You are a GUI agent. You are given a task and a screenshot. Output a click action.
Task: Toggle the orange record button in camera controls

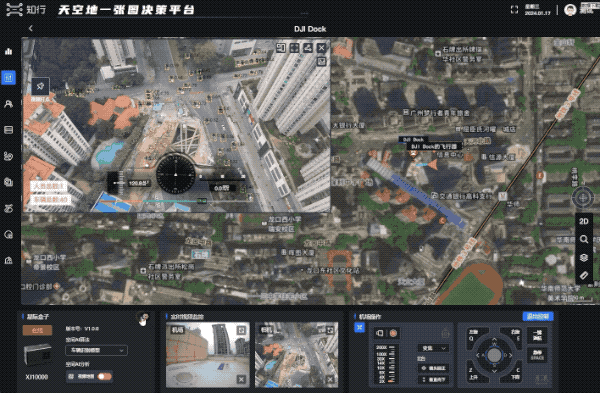pyautogui.click(x=393, y=333)
